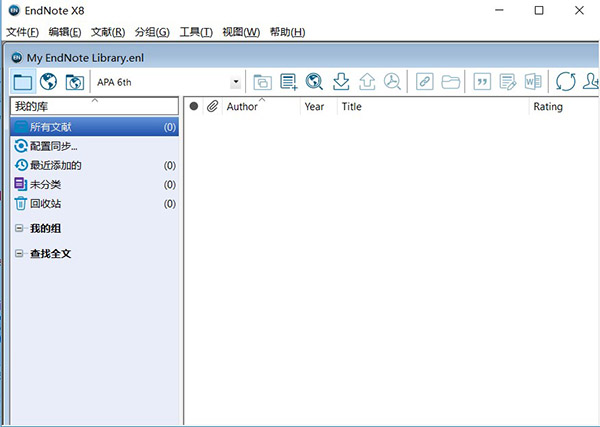Sort by read/unread dot column header

coord(194,106)
